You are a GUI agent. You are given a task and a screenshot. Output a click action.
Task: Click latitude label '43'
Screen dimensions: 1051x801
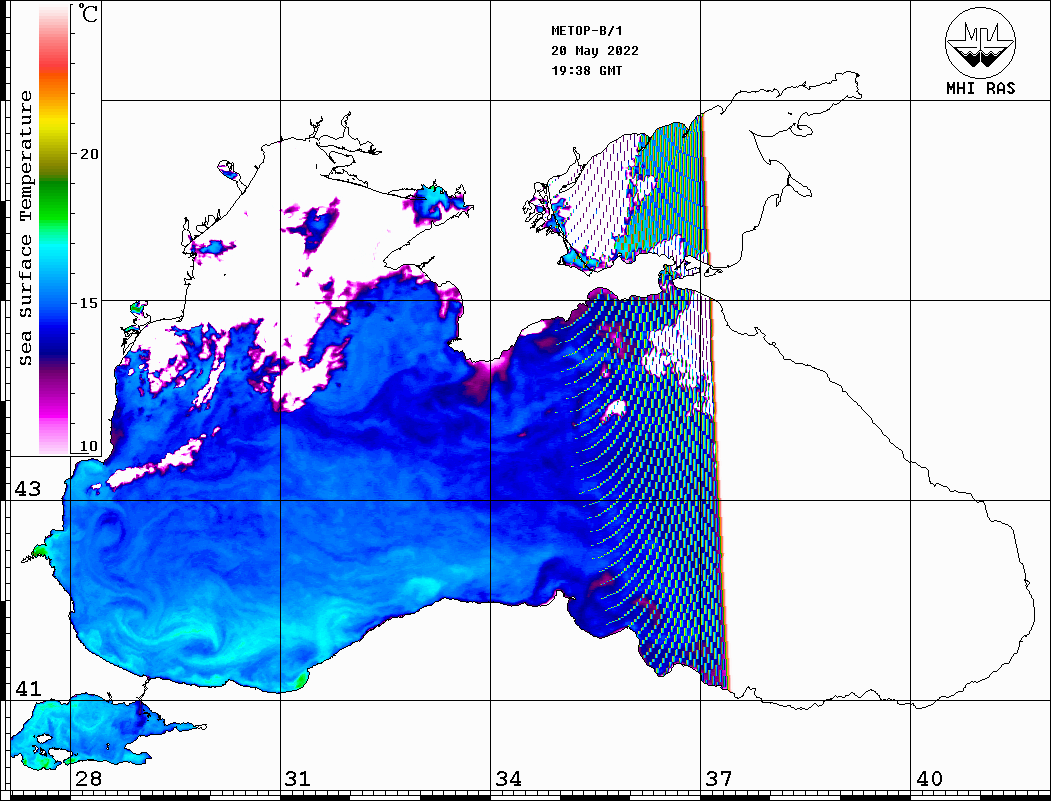pos(27,489)
